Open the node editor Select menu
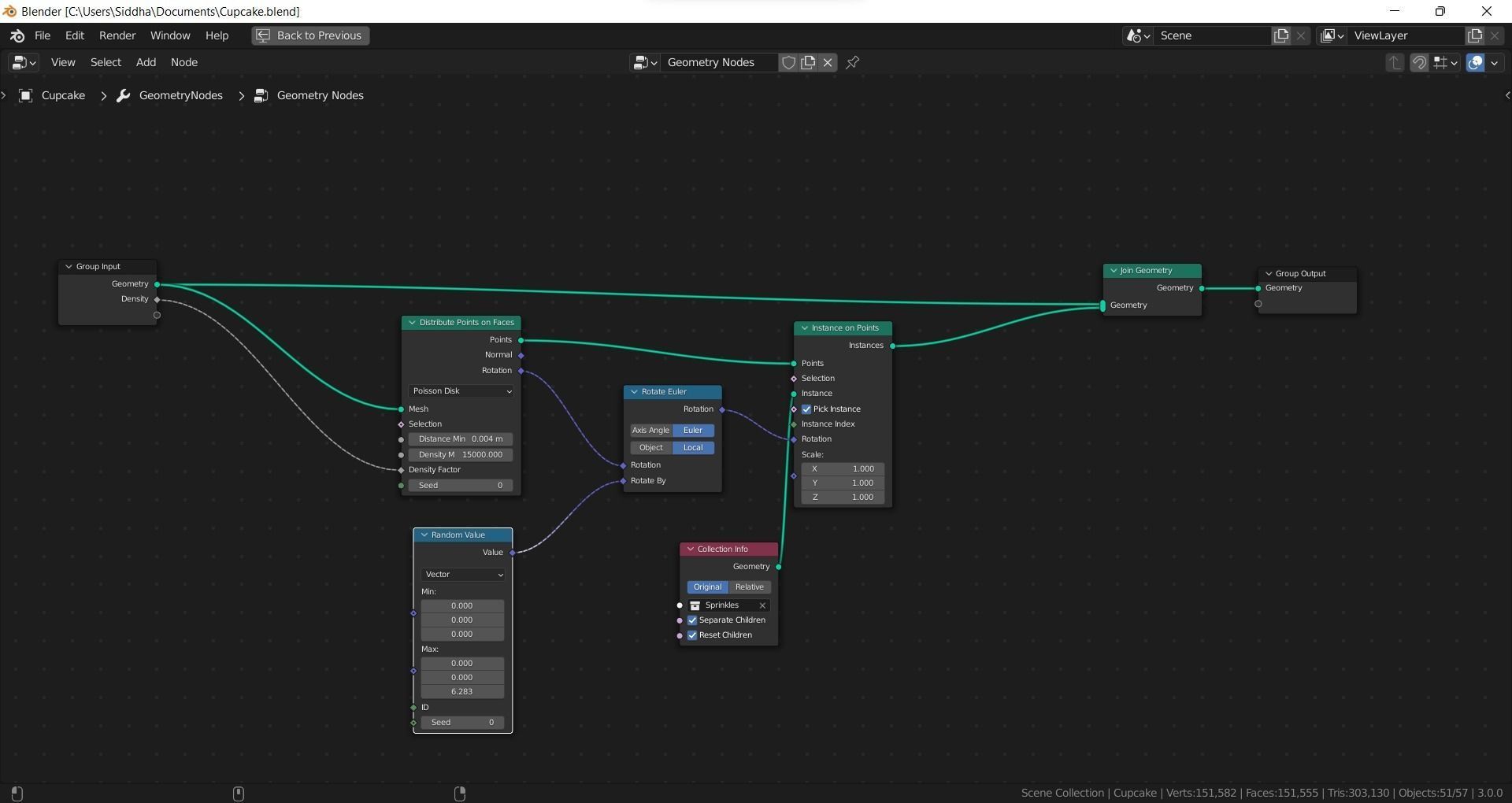 106,62
